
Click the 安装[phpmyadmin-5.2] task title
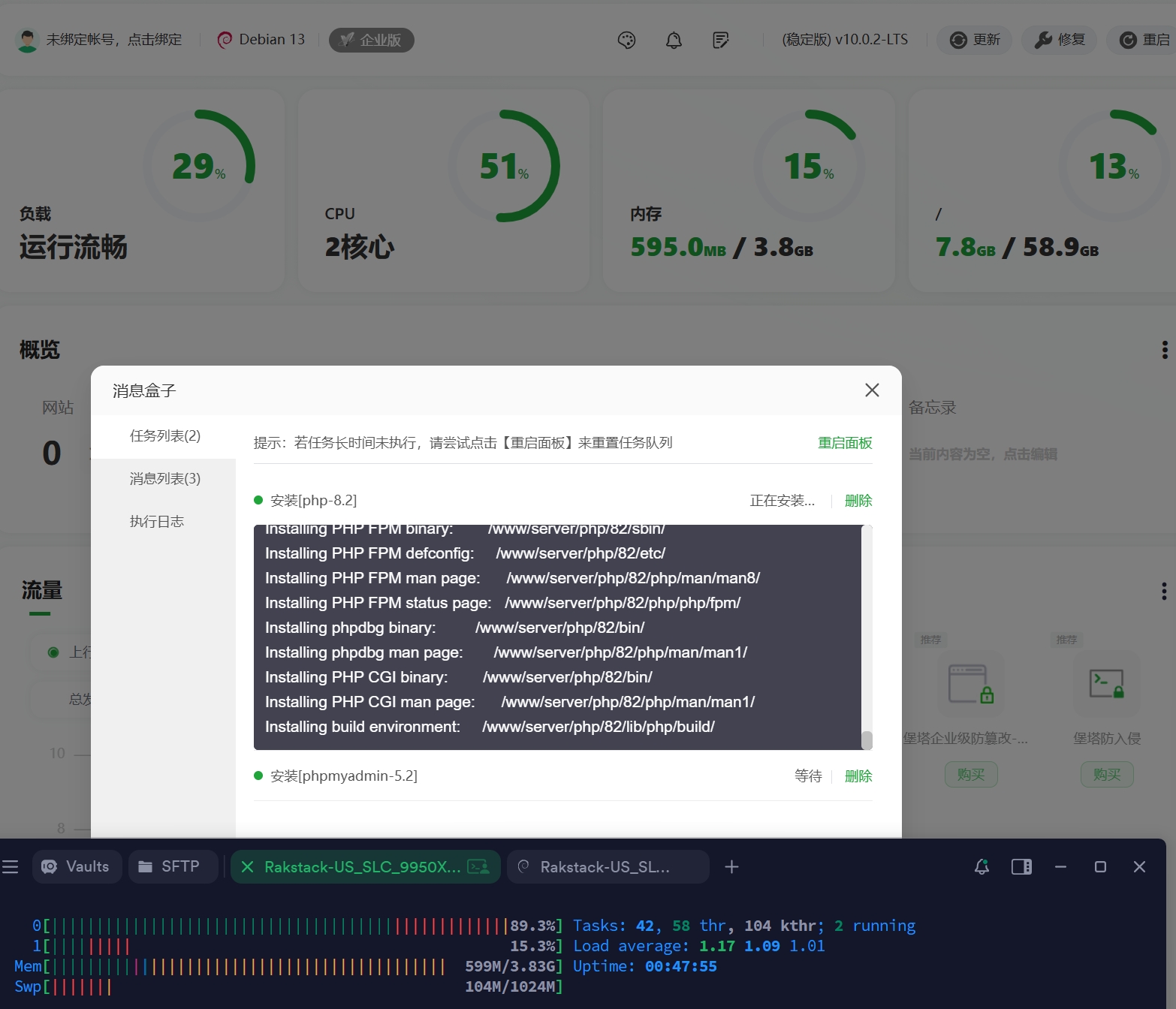(x=343, y=776)
